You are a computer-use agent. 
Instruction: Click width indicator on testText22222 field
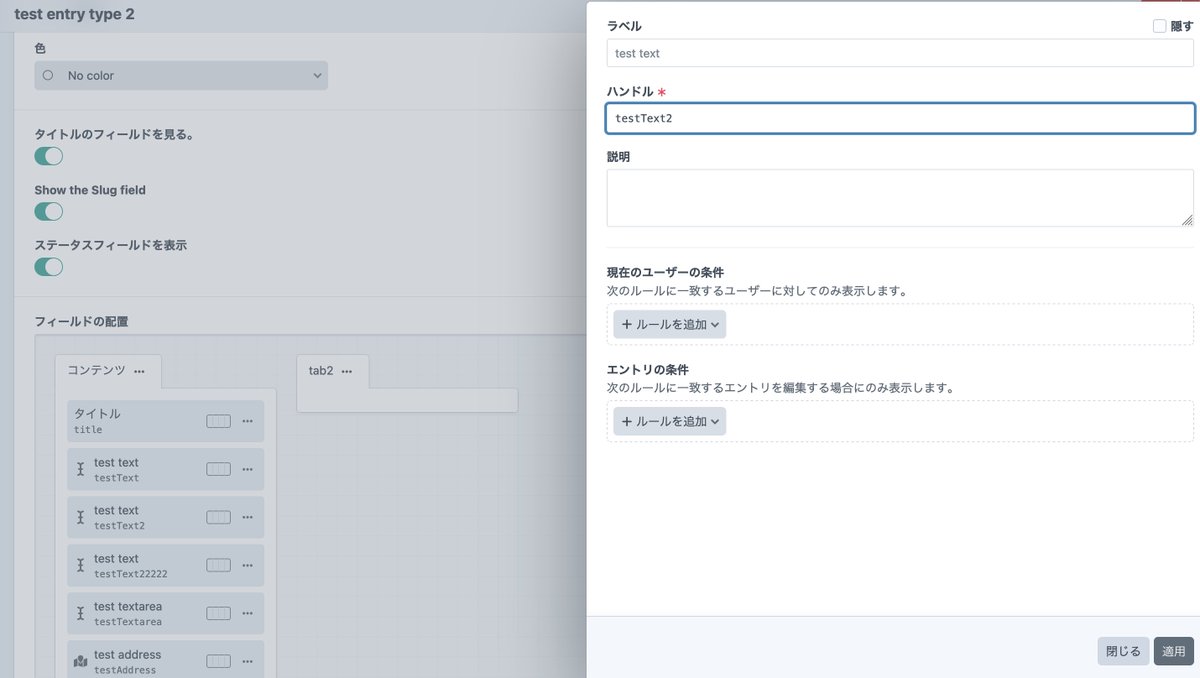pos(218,565)
